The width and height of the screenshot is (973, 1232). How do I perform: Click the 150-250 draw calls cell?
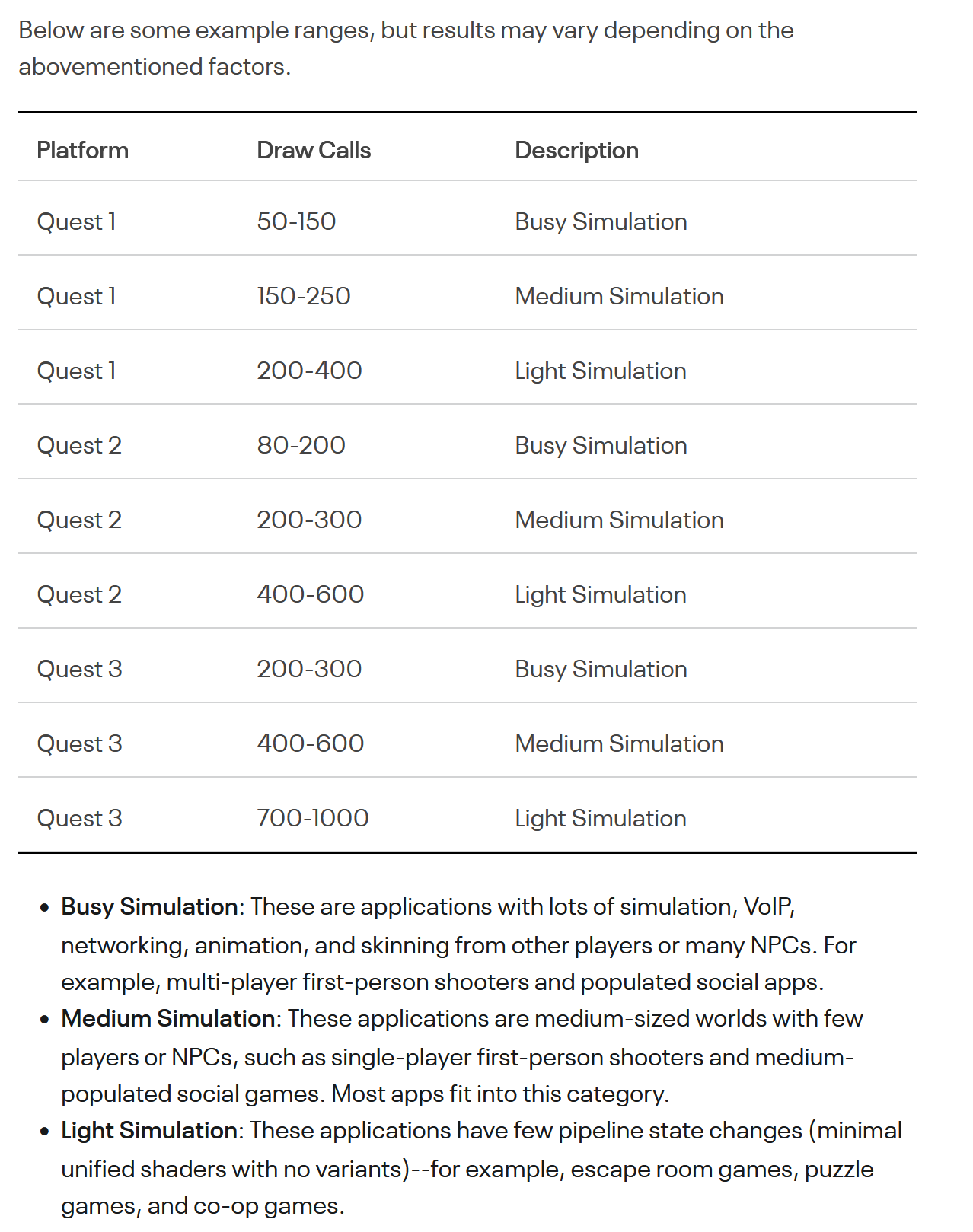pos(303,296)
